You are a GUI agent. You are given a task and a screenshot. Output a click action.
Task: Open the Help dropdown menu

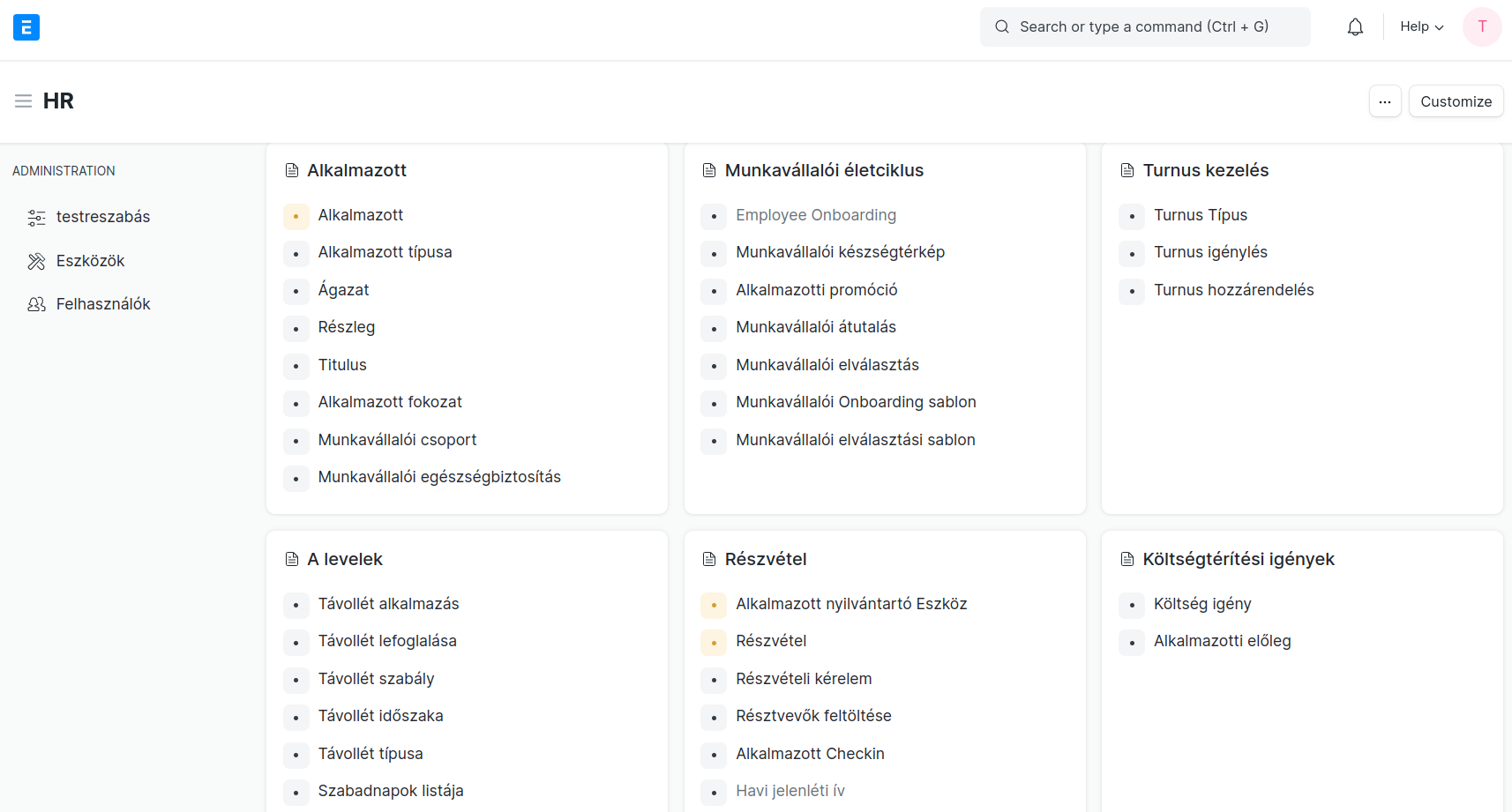pyautogui.click(x=1421, y=27)
